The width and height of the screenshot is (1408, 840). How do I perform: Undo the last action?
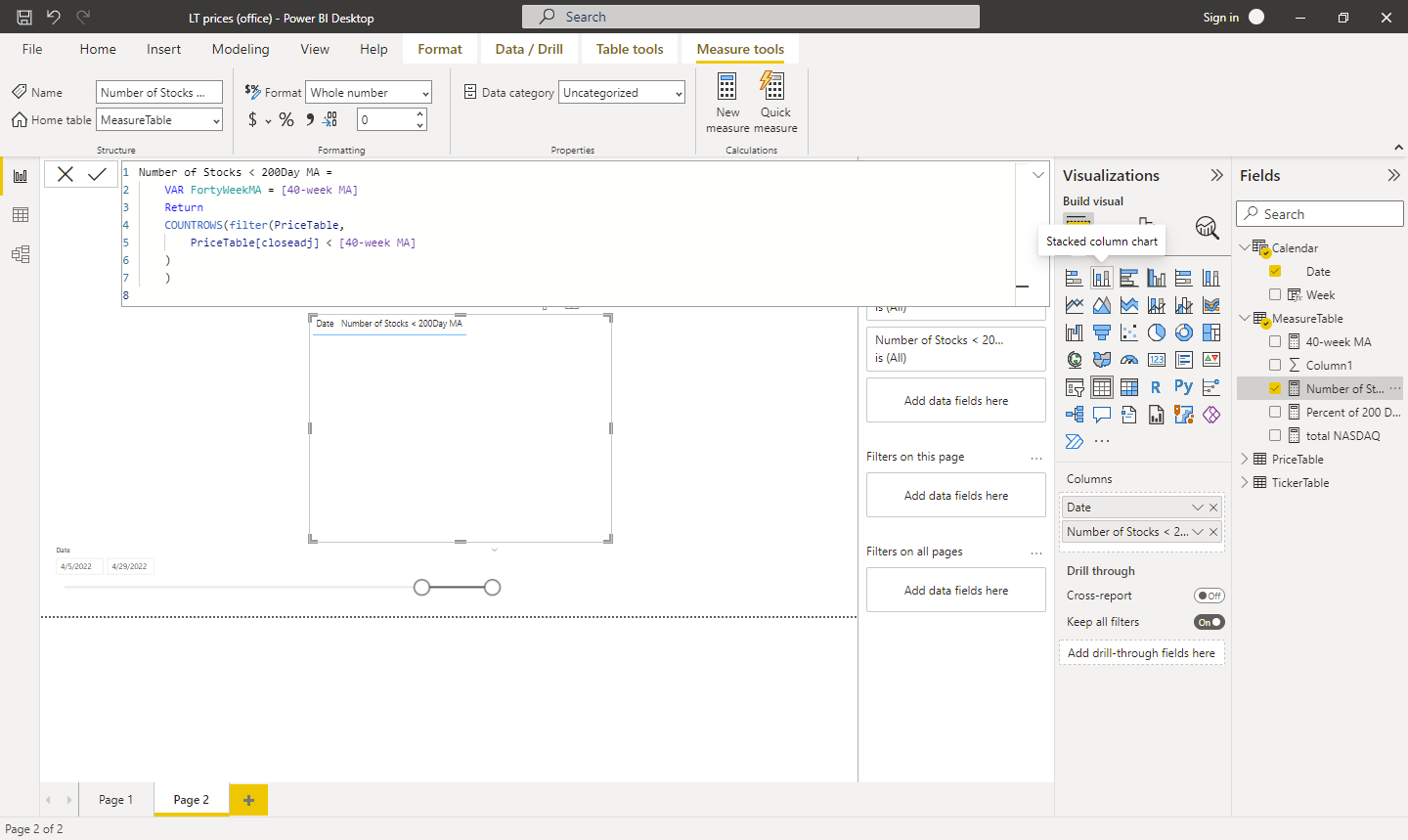54,17
